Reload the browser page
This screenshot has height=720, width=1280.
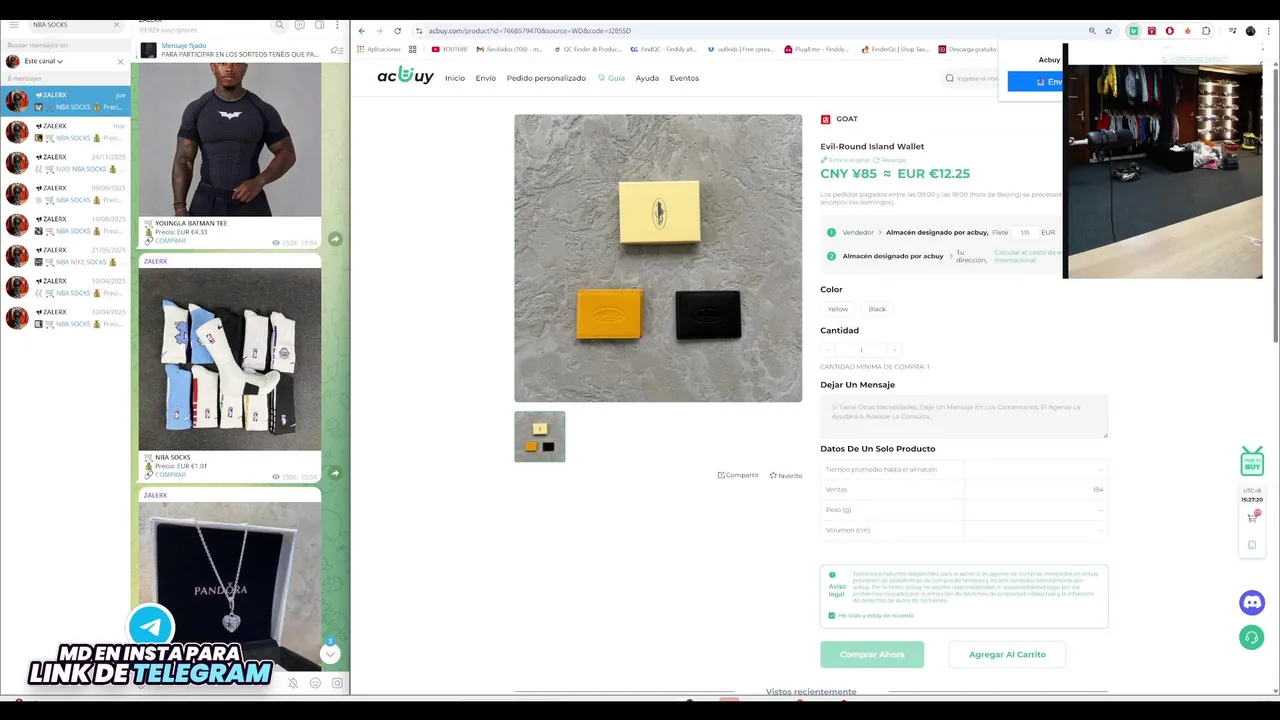pyautogui.click(x=398, y=31)
